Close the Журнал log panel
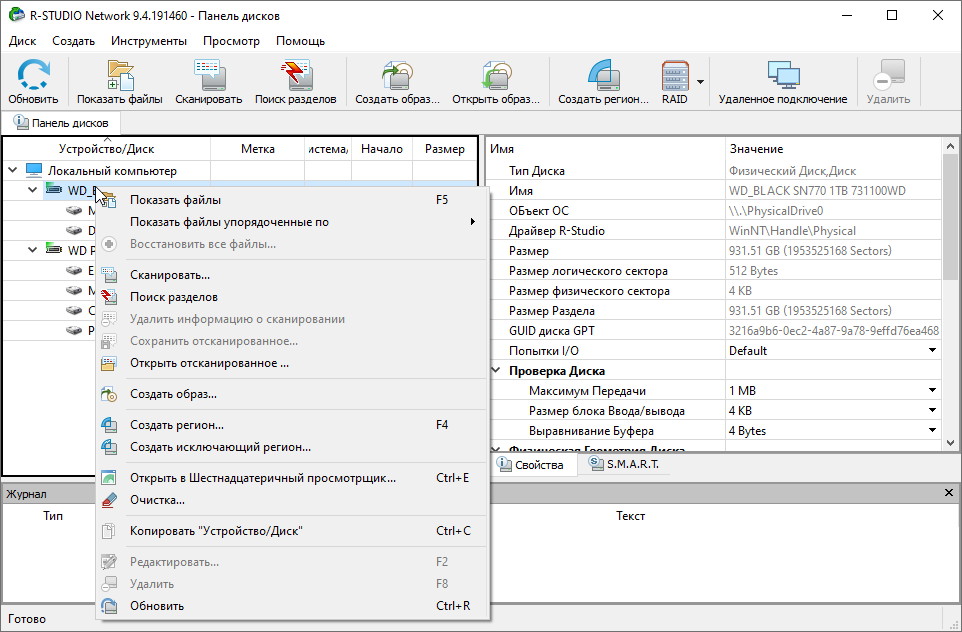The image size is (962, 632). click(x=949, y=493)
